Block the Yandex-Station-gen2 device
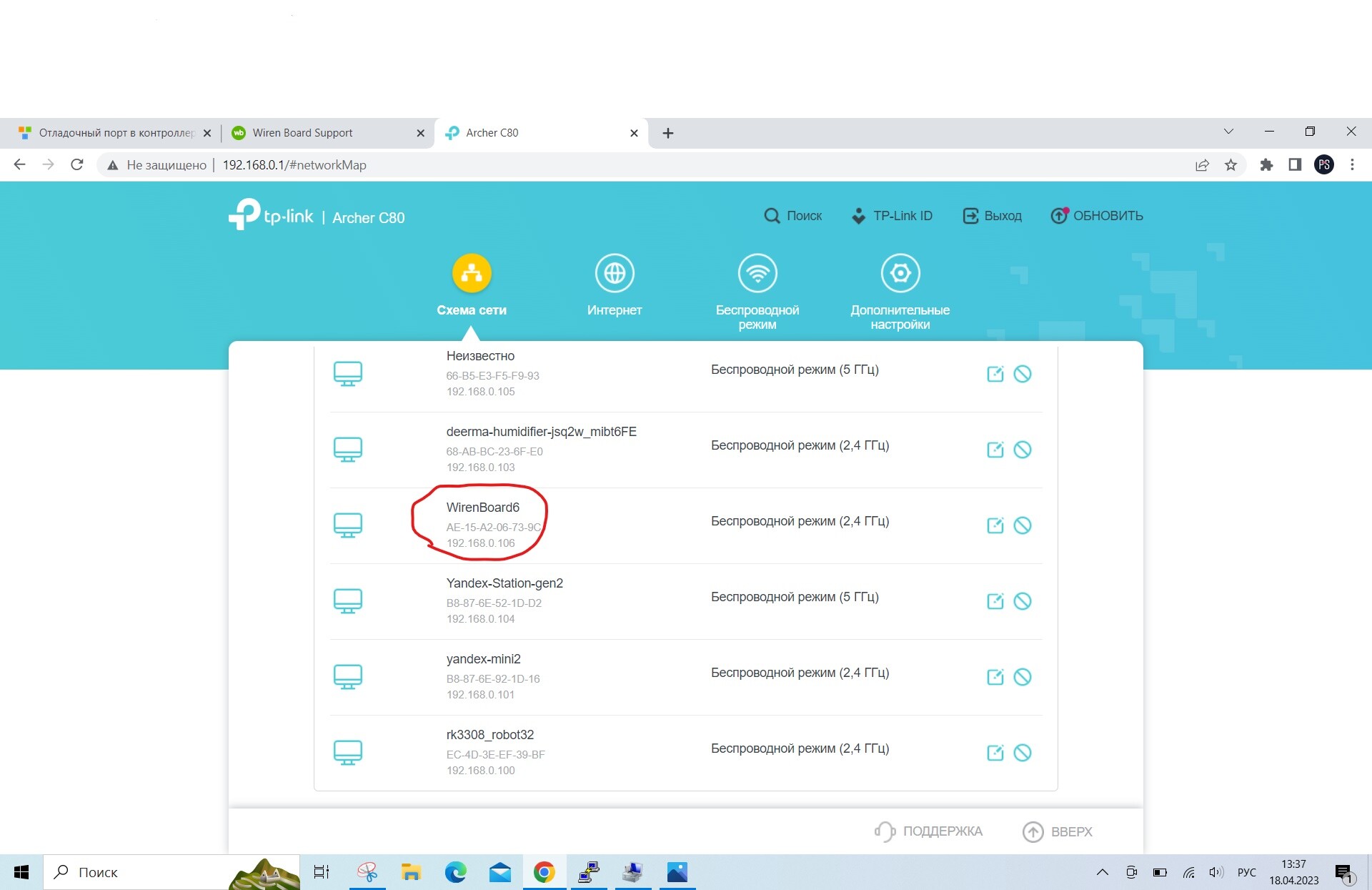 coord(1023,601)
